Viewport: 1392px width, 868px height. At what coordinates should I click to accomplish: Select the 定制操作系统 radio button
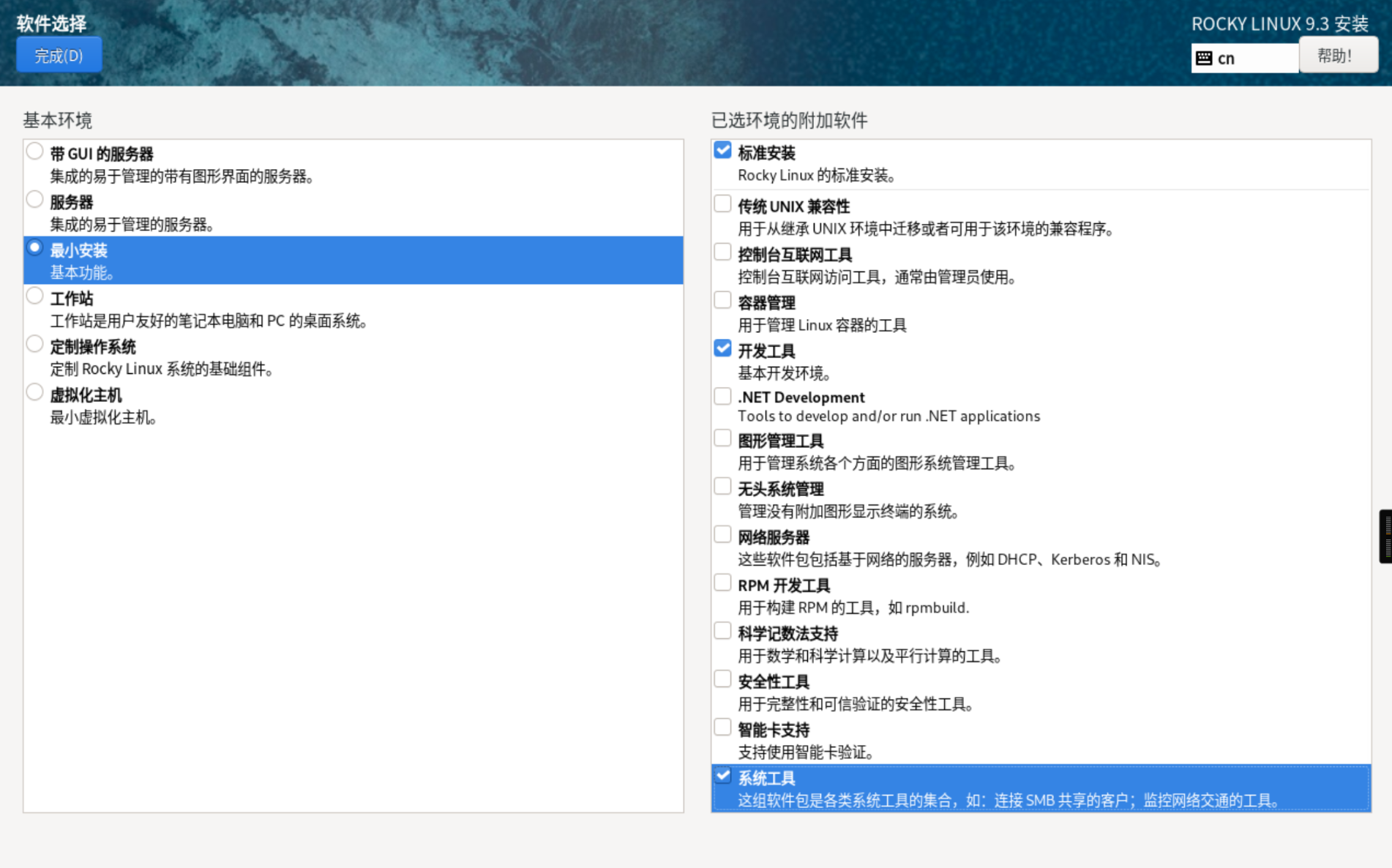34,345
